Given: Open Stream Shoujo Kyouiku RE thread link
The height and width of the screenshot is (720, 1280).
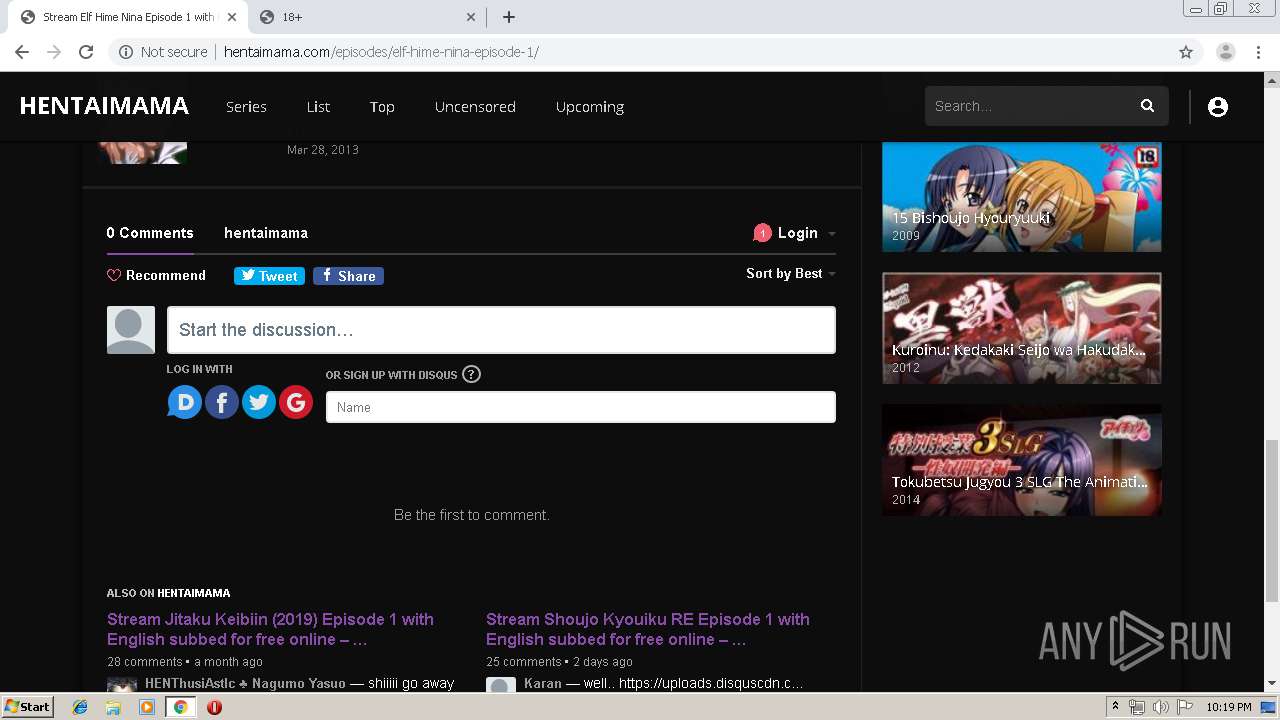Looking at the screenshot, I should [648, 629].
